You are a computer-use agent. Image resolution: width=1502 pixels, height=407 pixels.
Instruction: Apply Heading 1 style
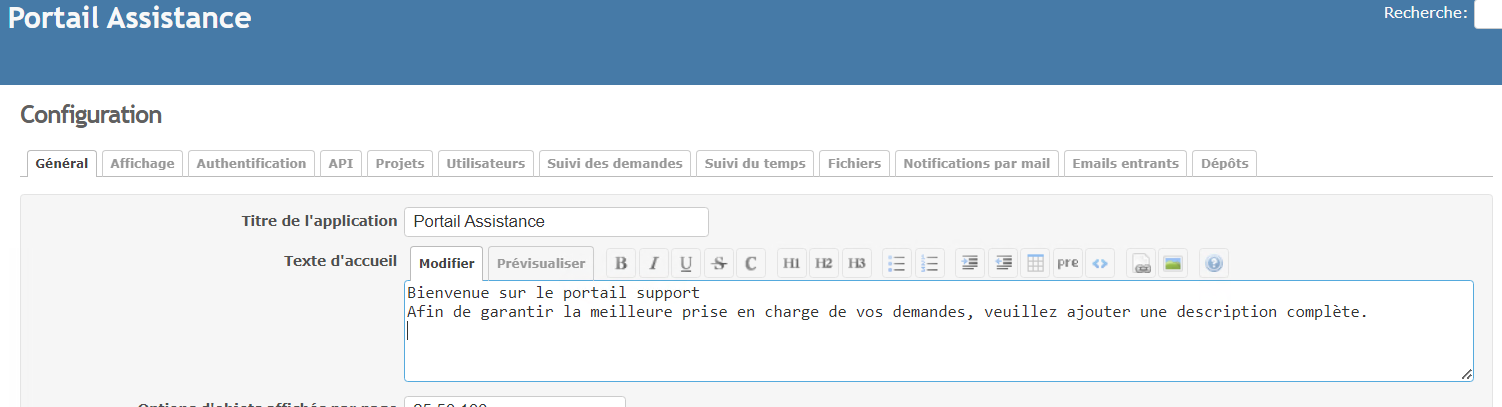pyautogui.click(x=791, y=263)
